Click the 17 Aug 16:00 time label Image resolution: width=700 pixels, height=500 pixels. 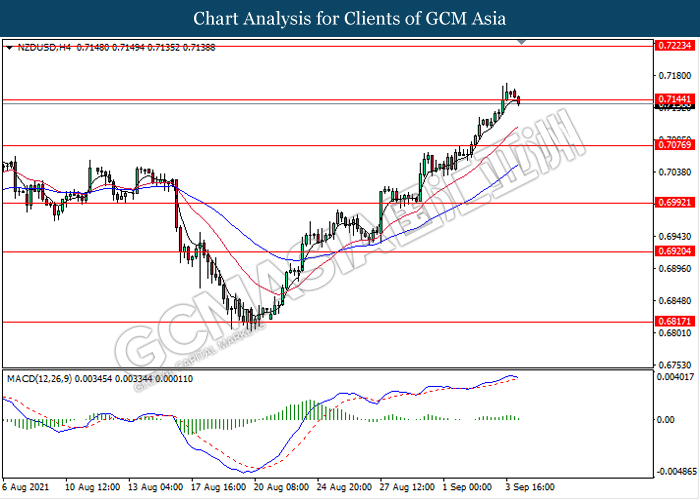pyautogui.click(x=218, y=487)
